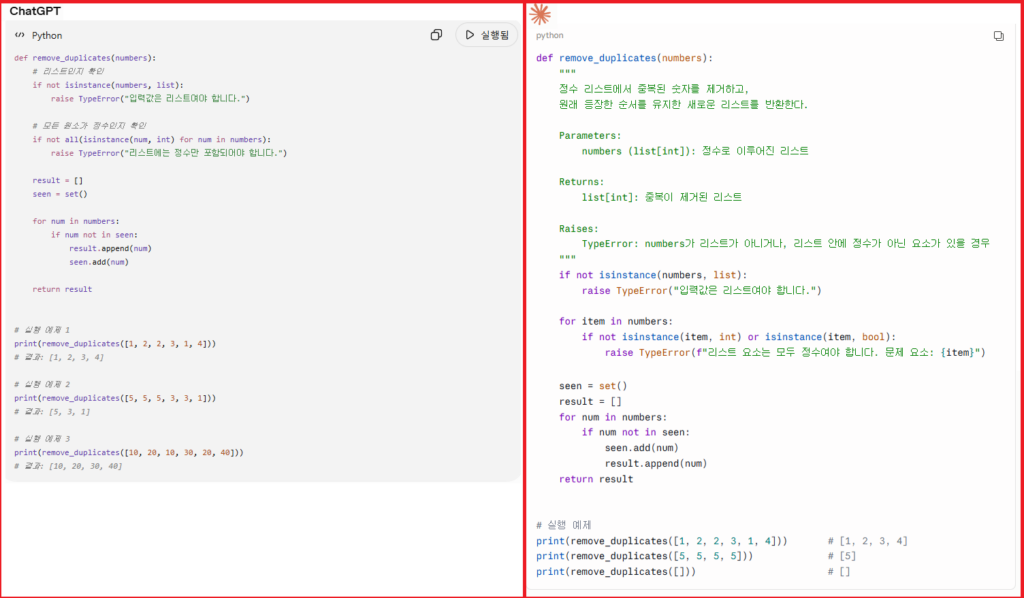
Task: Click the print(remove_duplicates([])) line
Action: point(616,572)
